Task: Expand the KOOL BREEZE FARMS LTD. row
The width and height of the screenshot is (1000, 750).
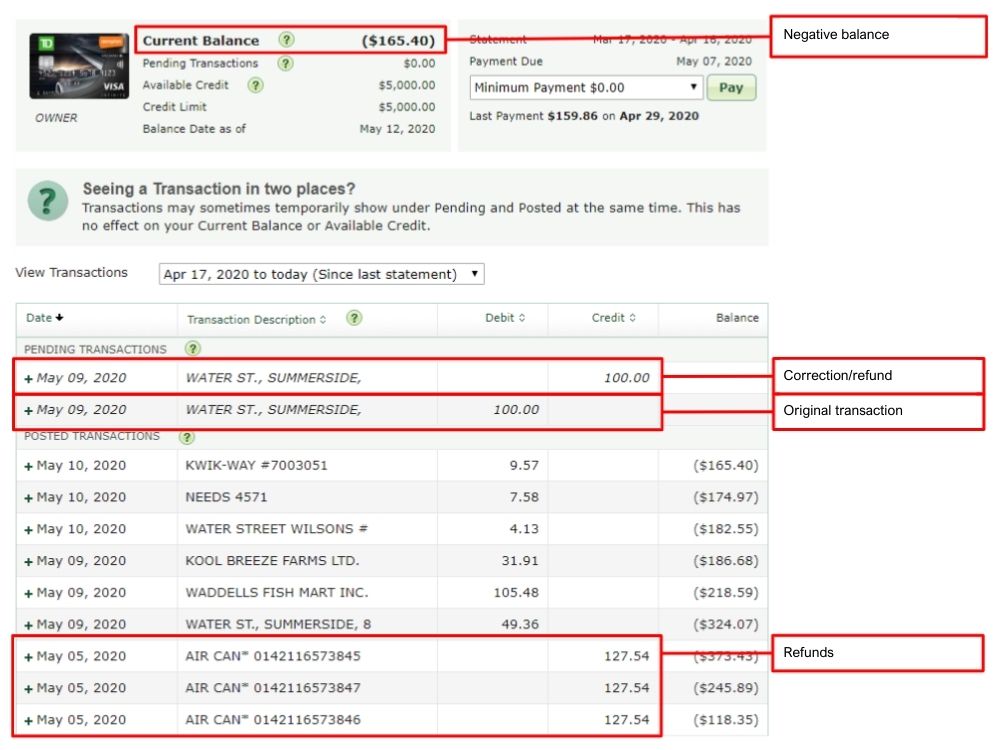Action: [28, 561]
